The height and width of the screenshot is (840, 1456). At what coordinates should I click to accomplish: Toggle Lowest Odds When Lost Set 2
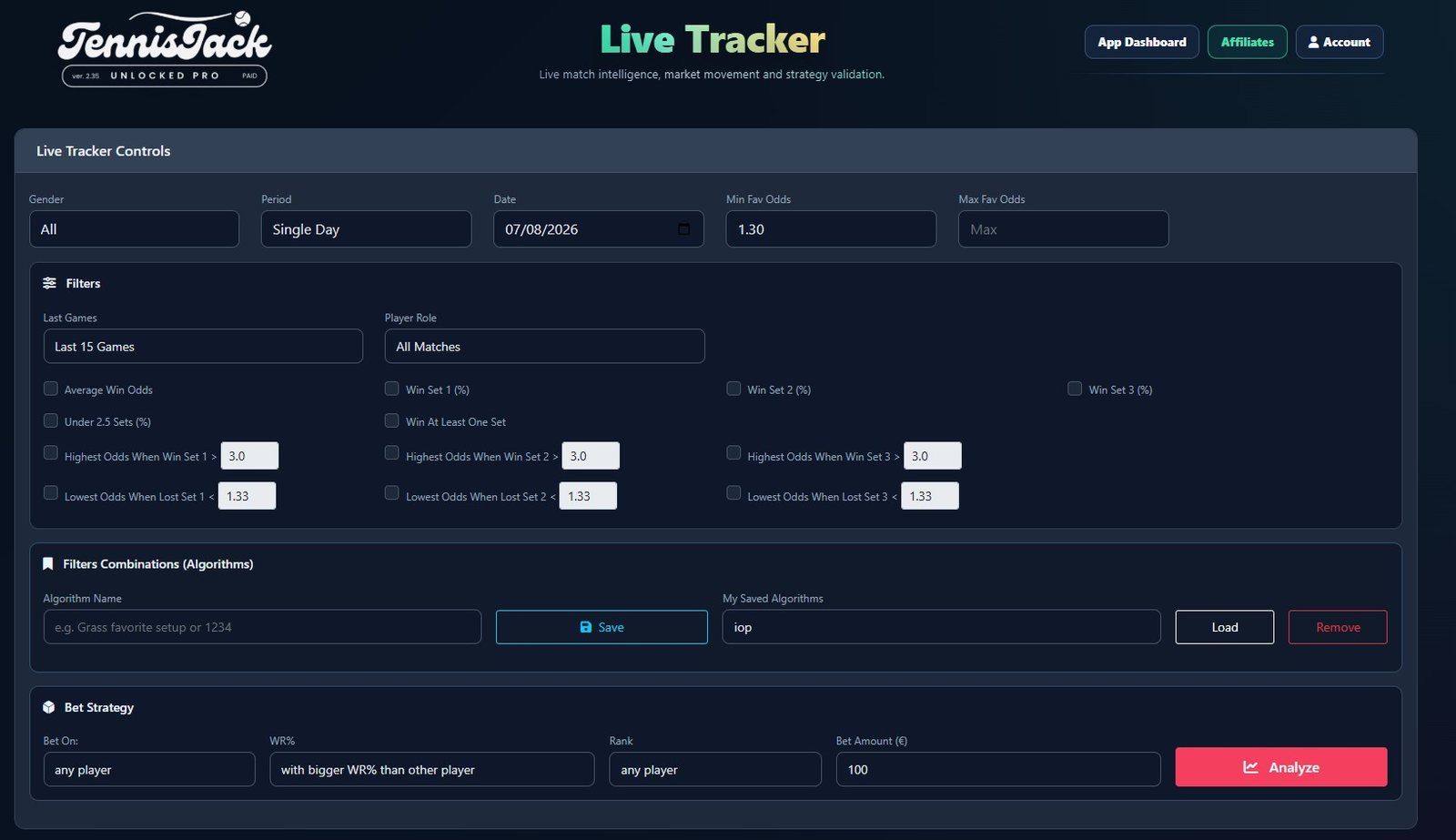[392, 492]
